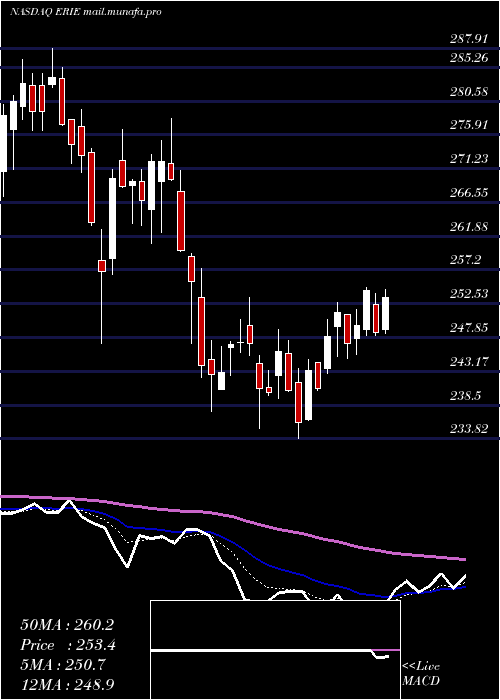Click the lowest red candle near 233.82

pyautogui.click(x=298, y=402)
